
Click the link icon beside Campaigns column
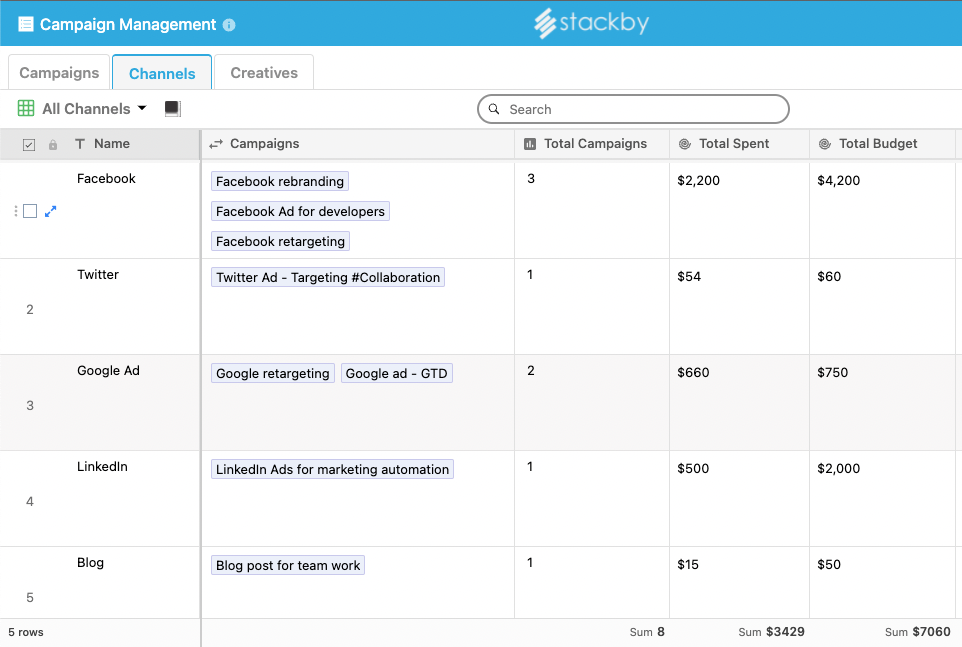tap(216, 144)
